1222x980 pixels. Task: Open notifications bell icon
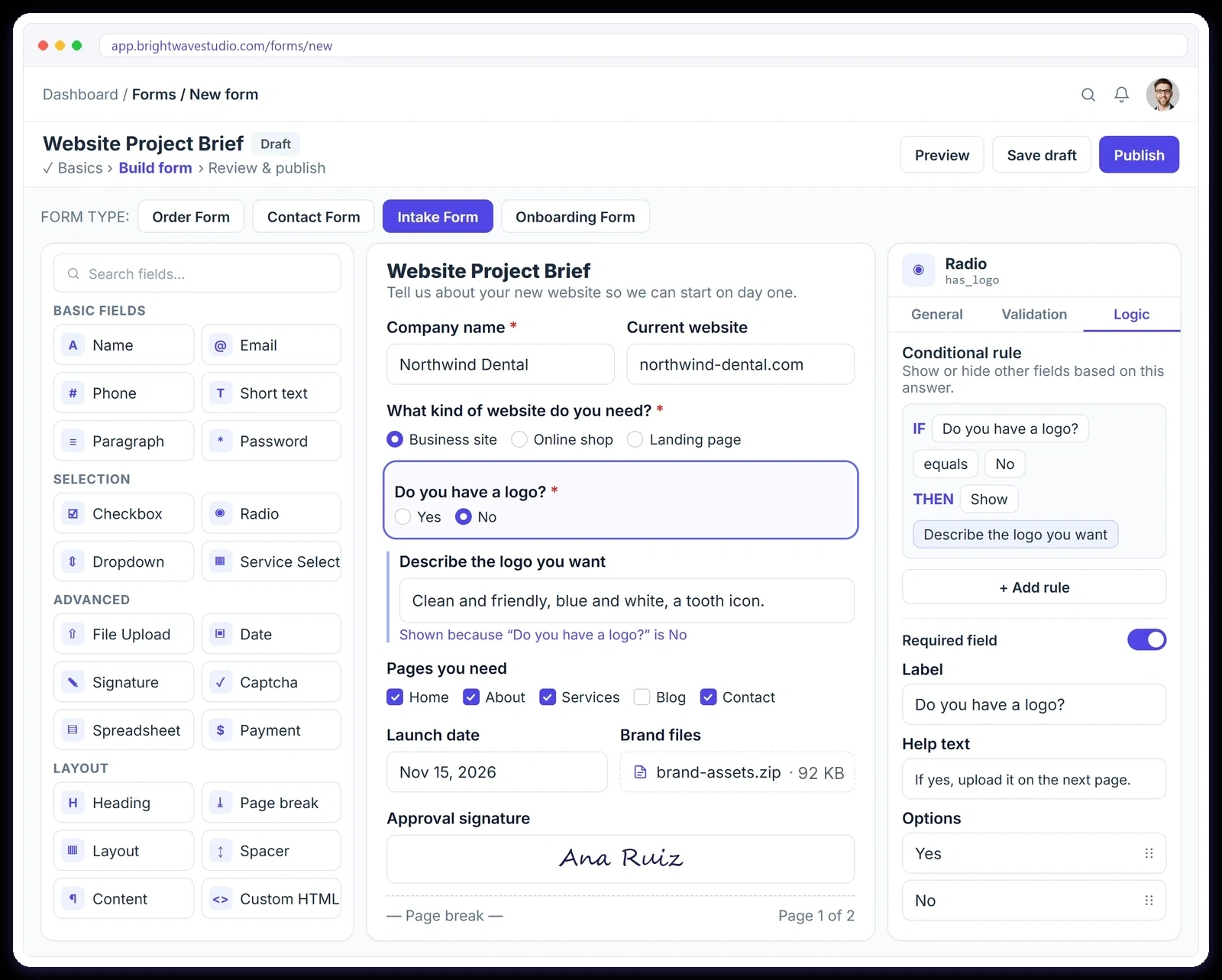pyautogui.click(x=1121, y=95)
